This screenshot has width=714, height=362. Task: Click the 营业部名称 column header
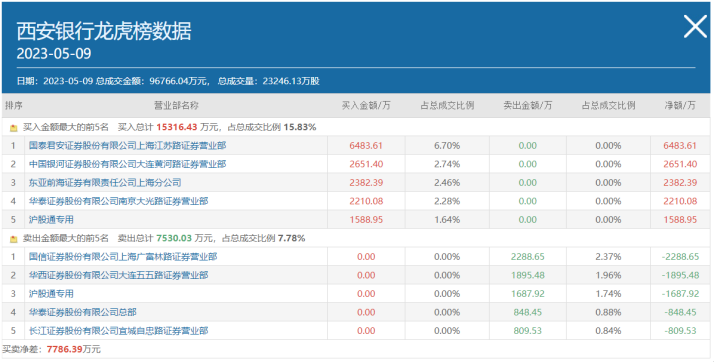click(x=177, y=105)
